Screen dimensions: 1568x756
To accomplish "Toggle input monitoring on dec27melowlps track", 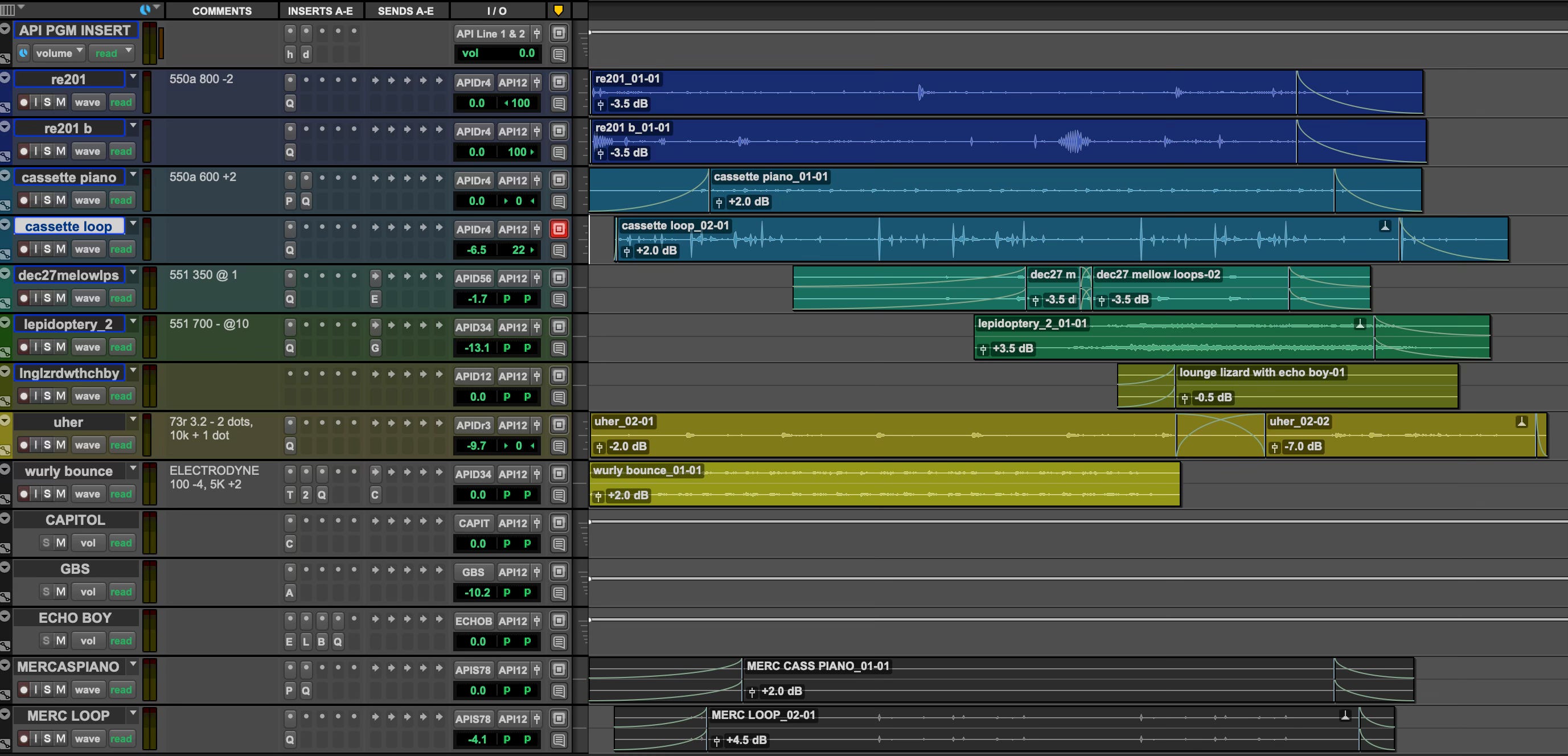I will [x=35, y=298].
